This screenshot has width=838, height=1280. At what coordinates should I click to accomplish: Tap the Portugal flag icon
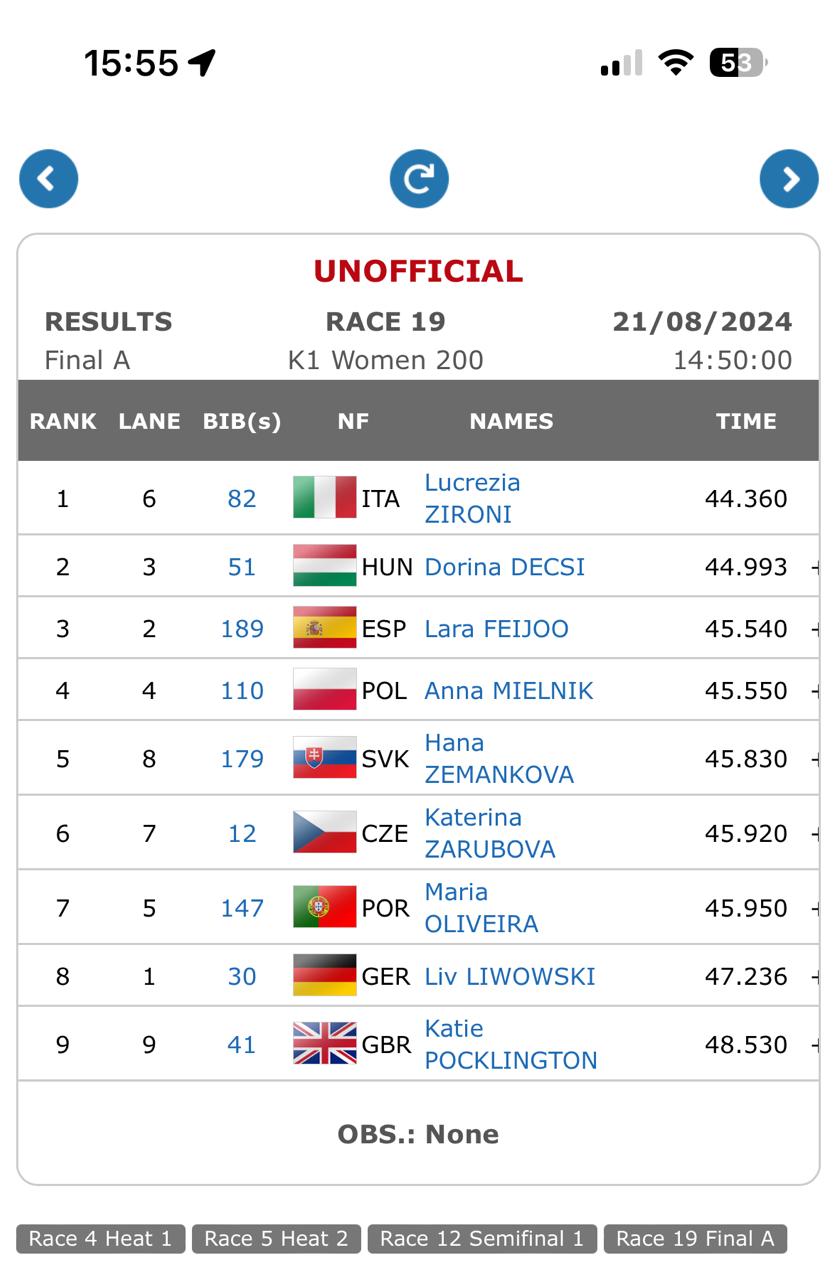324,907
